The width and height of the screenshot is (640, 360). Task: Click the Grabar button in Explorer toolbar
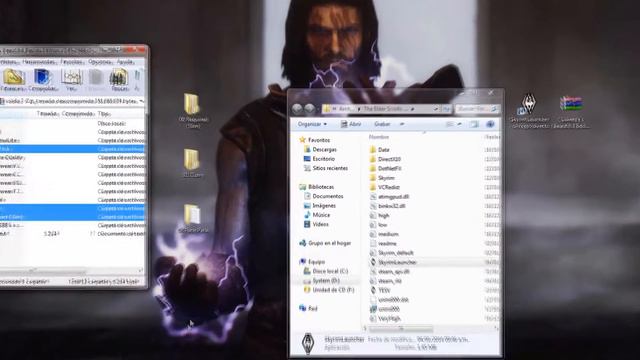pos(382,124)
